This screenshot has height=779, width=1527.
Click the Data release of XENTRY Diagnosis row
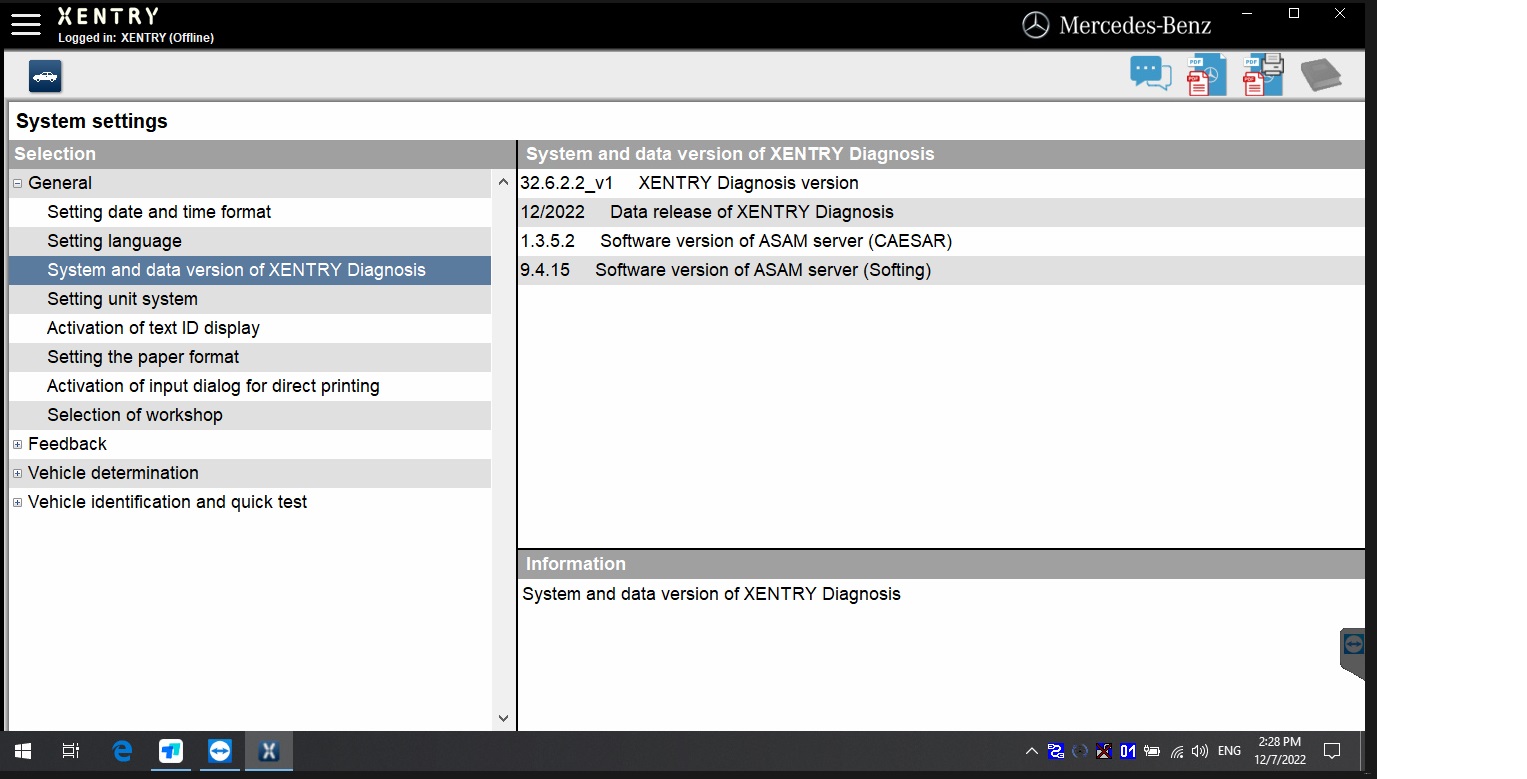pyautogui.click(x=941, y=212)
